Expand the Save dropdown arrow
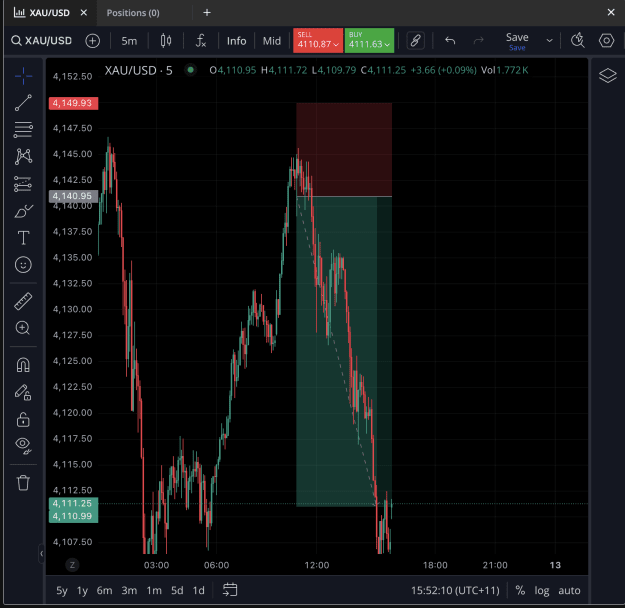Viewport: 625px width, 608px height. tap(549, 41)
